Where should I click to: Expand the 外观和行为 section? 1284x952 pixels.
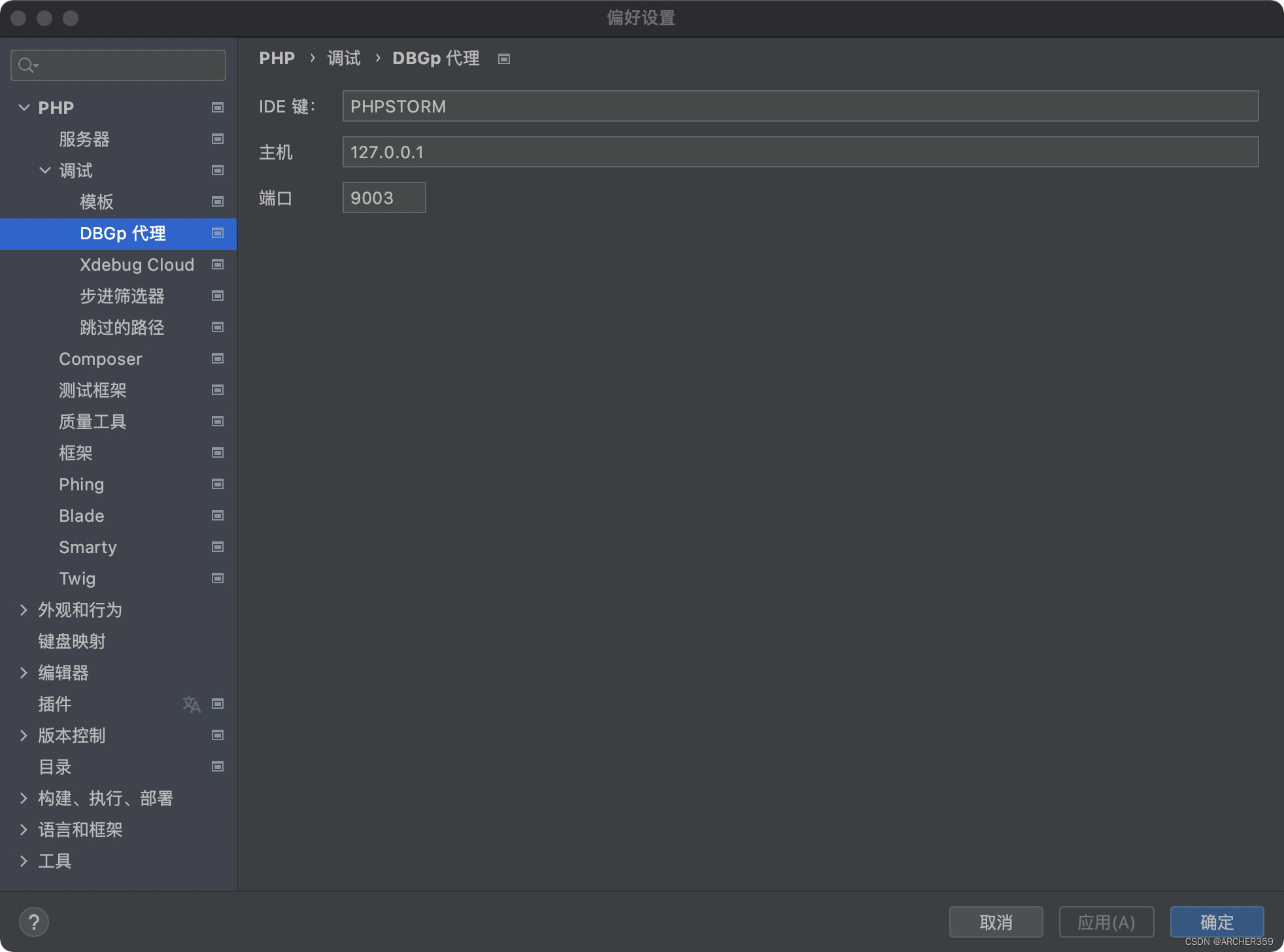24,610
